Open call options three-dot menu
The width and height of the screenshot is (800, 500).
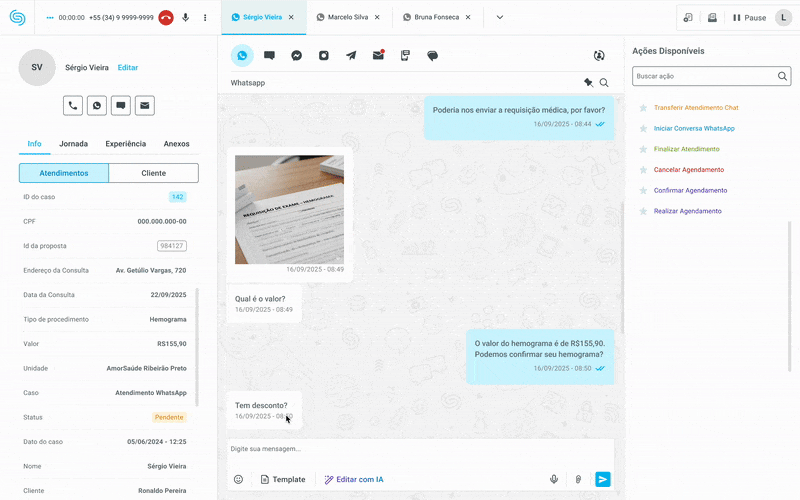coord(205,17)
